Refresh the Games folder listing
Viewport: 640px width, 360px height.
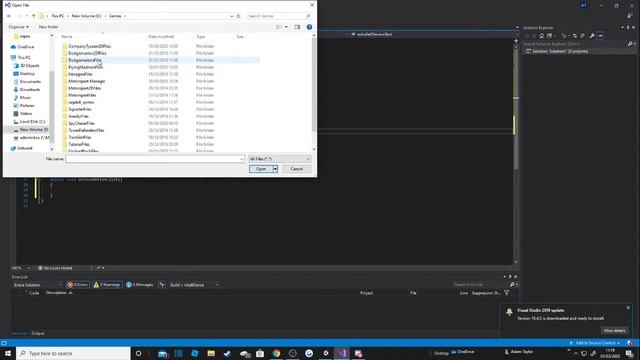point(238,16)
